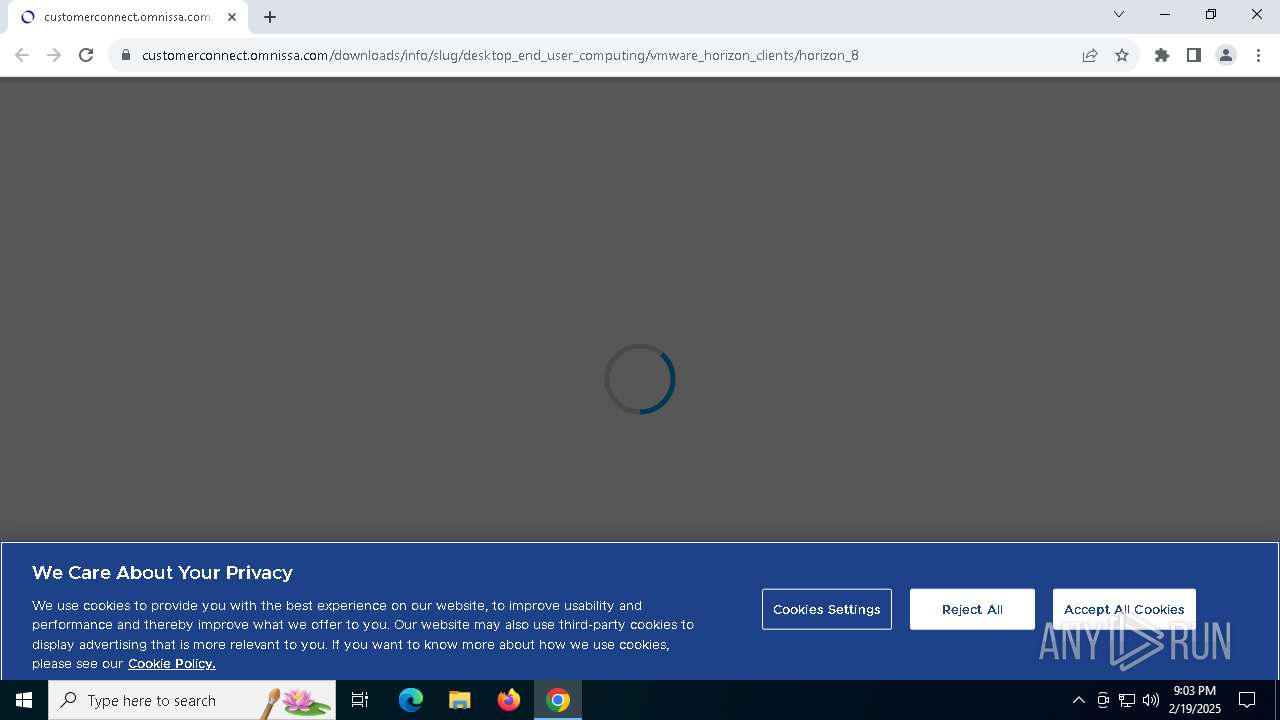Screen dimensions: 1280x720
Task: Open File Explorer from taskbar
Action: 460,700
